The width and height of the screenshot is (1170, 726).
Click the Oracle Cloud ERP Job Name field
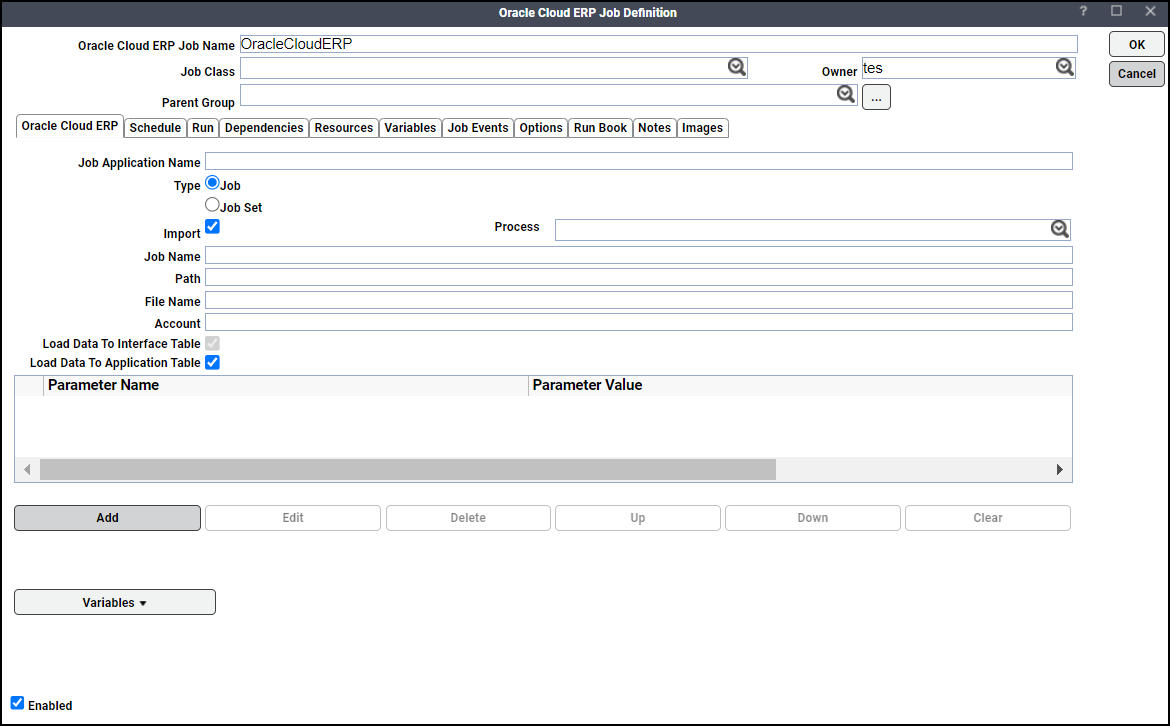point(658,44)
